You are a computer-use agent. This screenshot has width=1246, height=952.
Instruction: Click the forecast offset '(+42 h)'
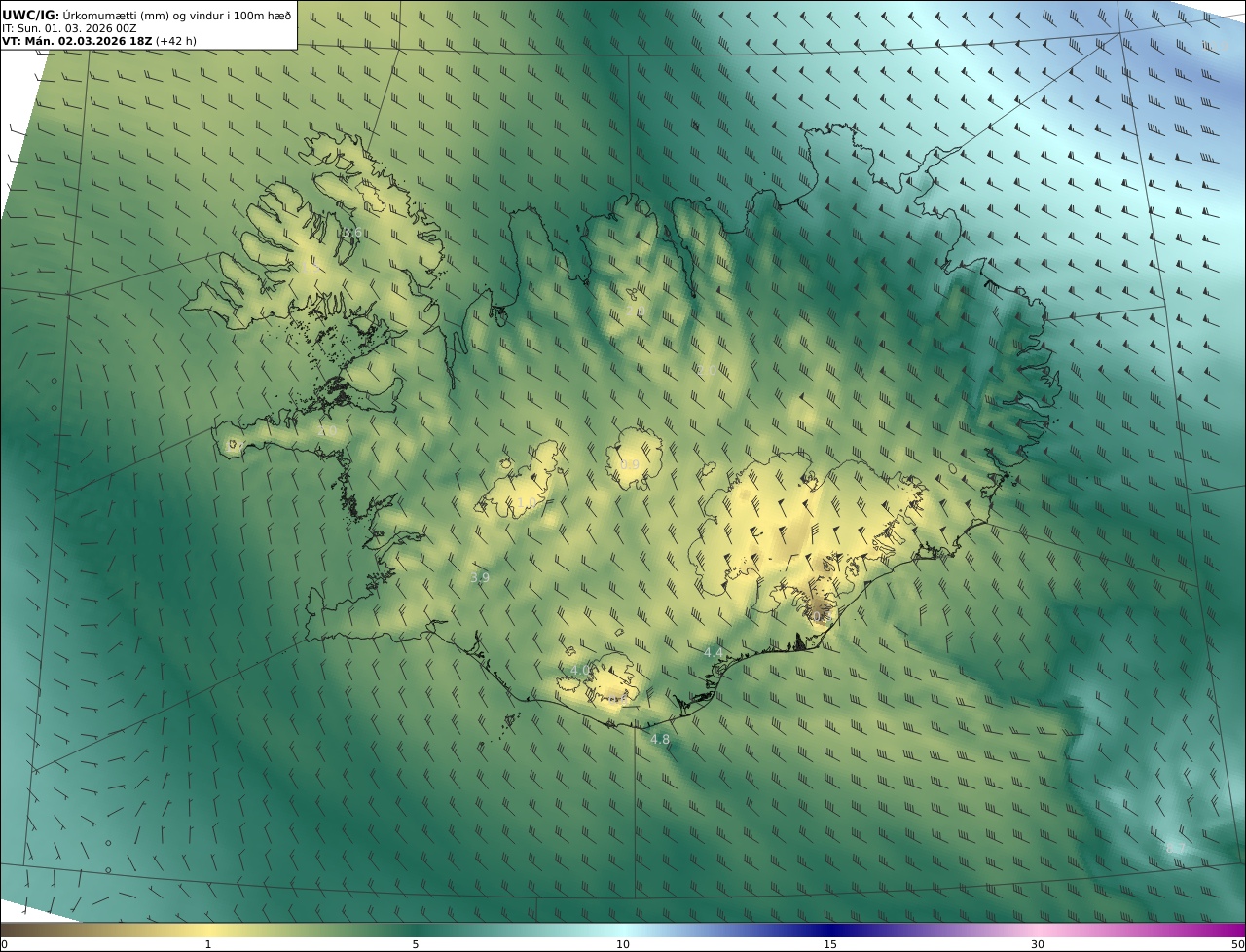[x=176, y=42]
